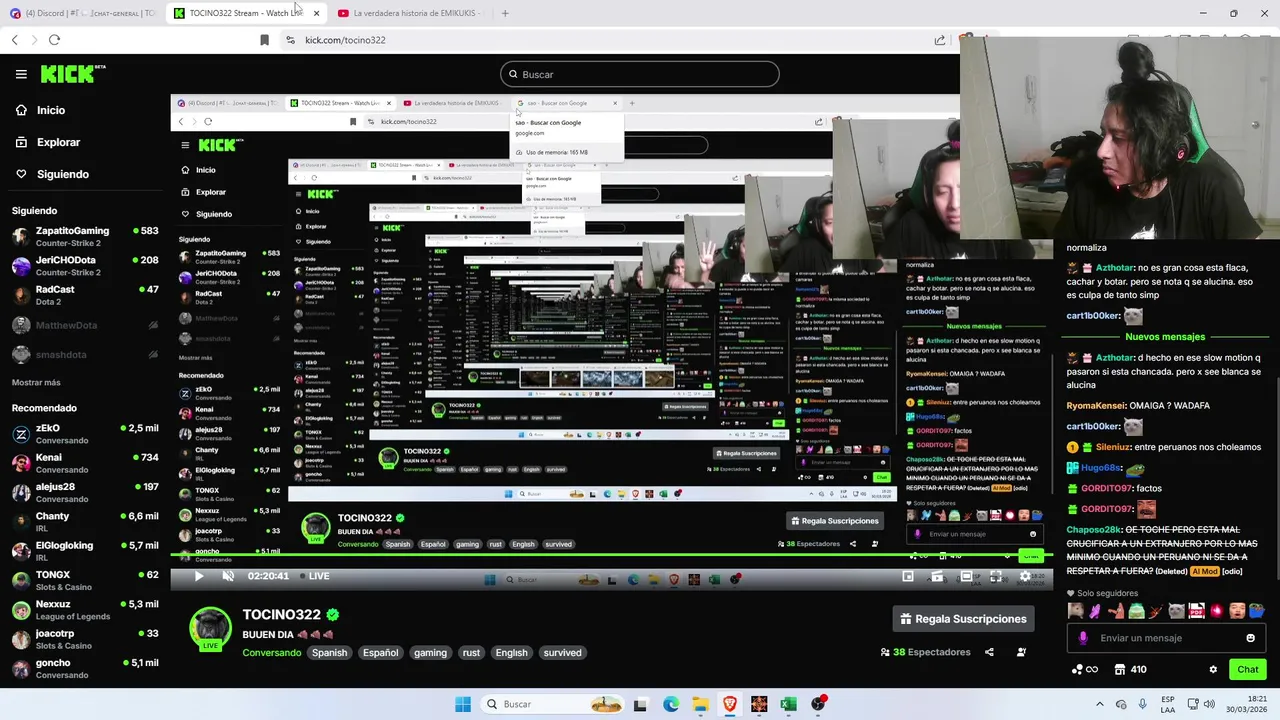This screenshot has height=720, width=1280.
Task: Open JeriCHOdota channel in sidebar
Action: pos(85,265)
